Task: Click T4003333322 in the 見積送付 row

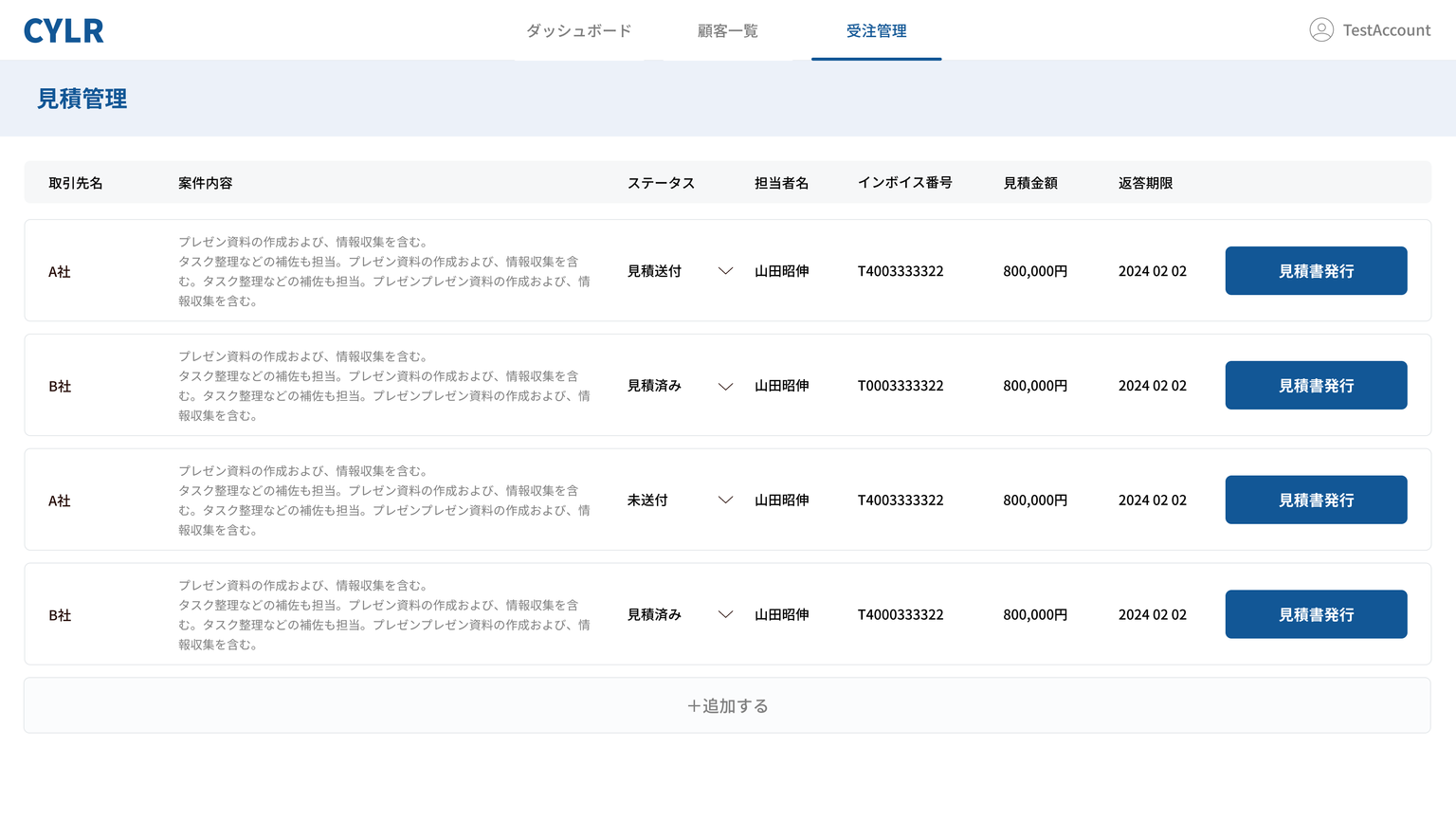Action: point(901,271)
